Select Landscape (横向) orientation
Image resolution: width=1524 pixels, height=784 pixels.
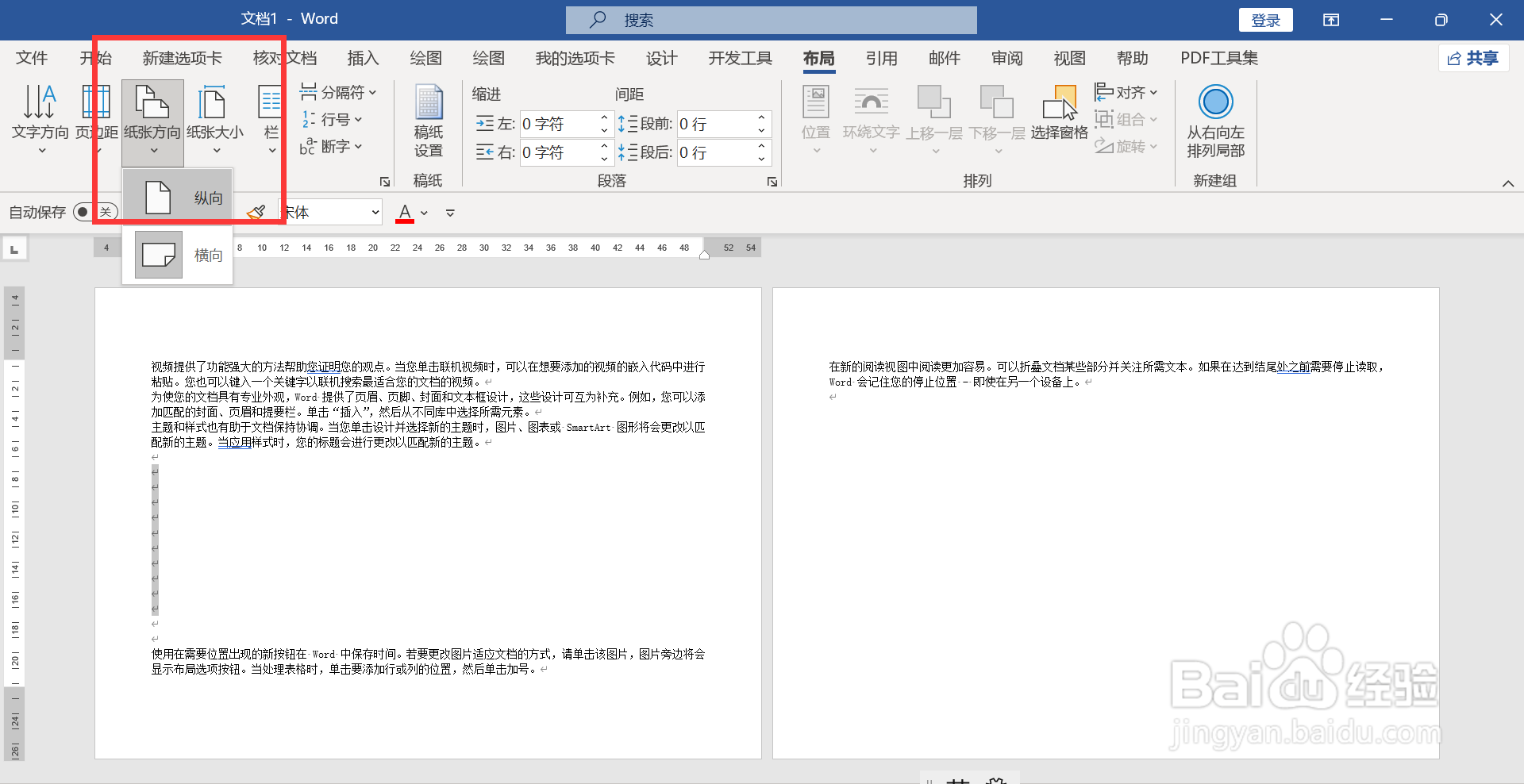(178, 255)
